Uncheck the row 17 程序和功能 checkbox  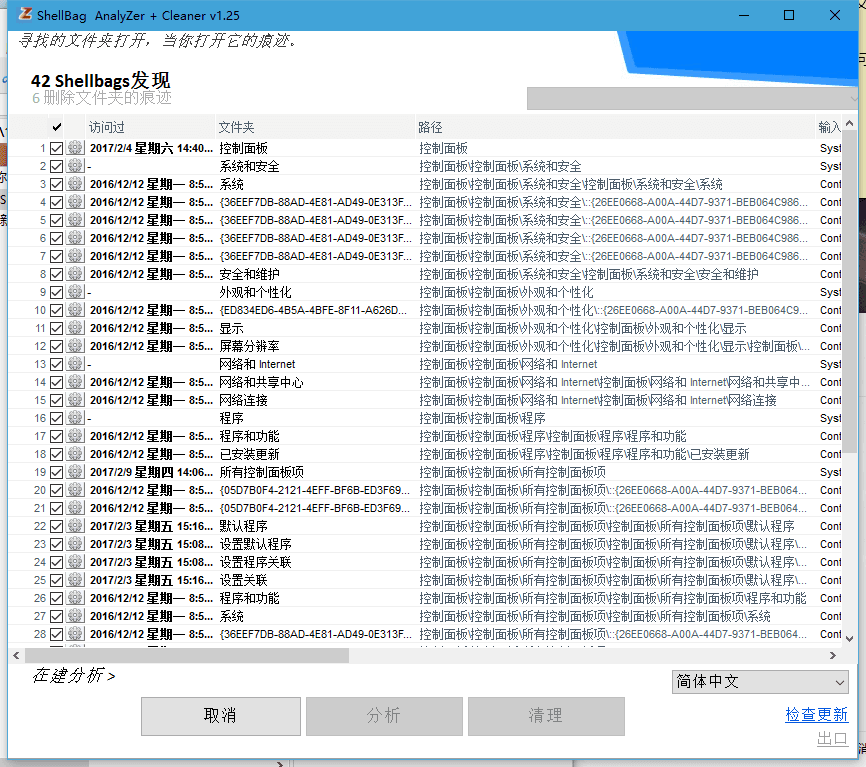tap(56, 436)
